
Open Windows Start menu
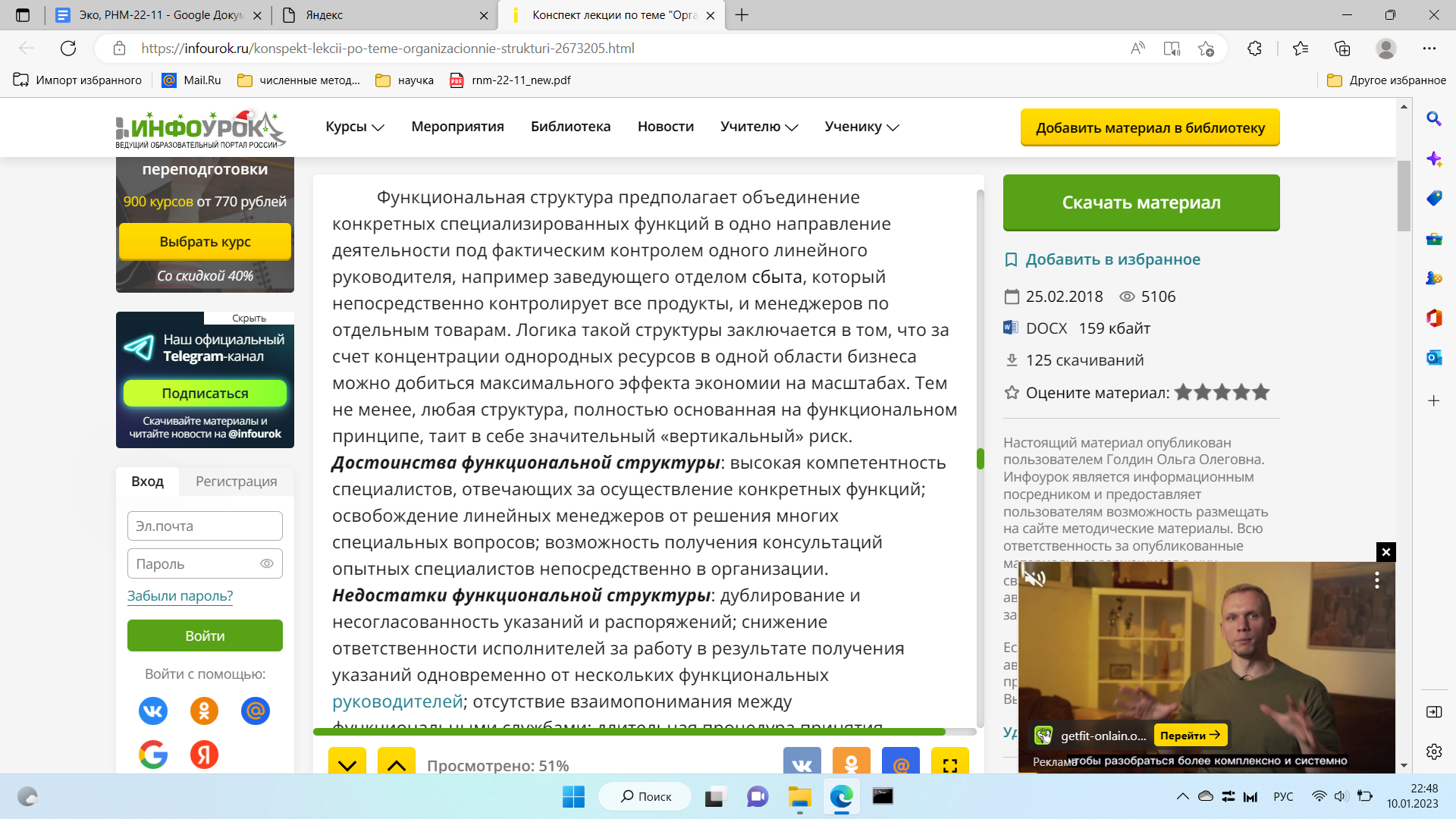(x=573, y=796)
